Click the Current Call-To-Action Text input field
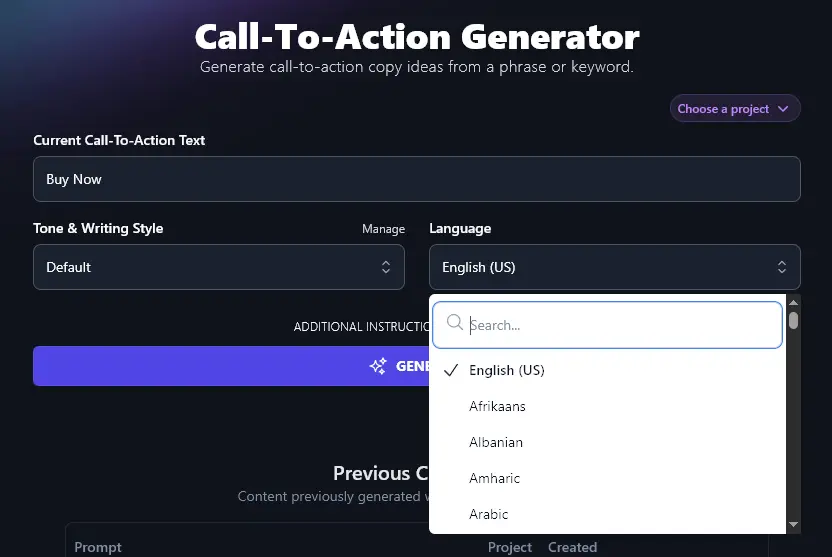Viewport: 832px width, 557px height. tap(417, 179)
